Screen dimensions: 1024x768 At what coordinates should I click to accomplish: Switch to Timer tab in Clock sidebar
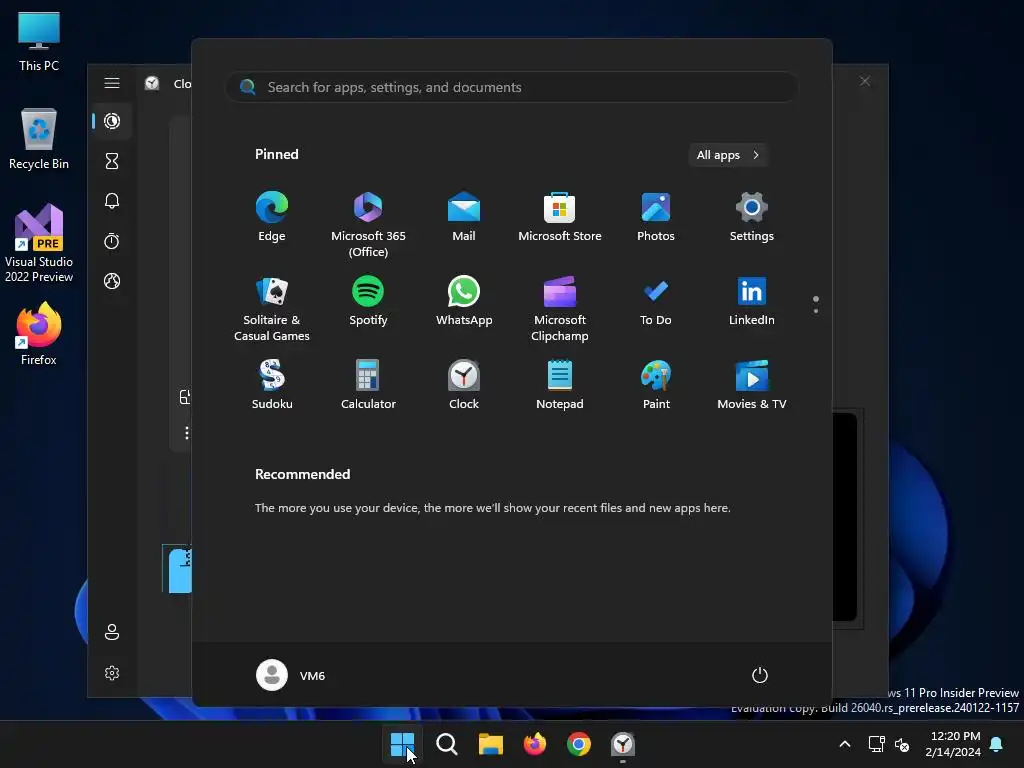coord(112,161)
